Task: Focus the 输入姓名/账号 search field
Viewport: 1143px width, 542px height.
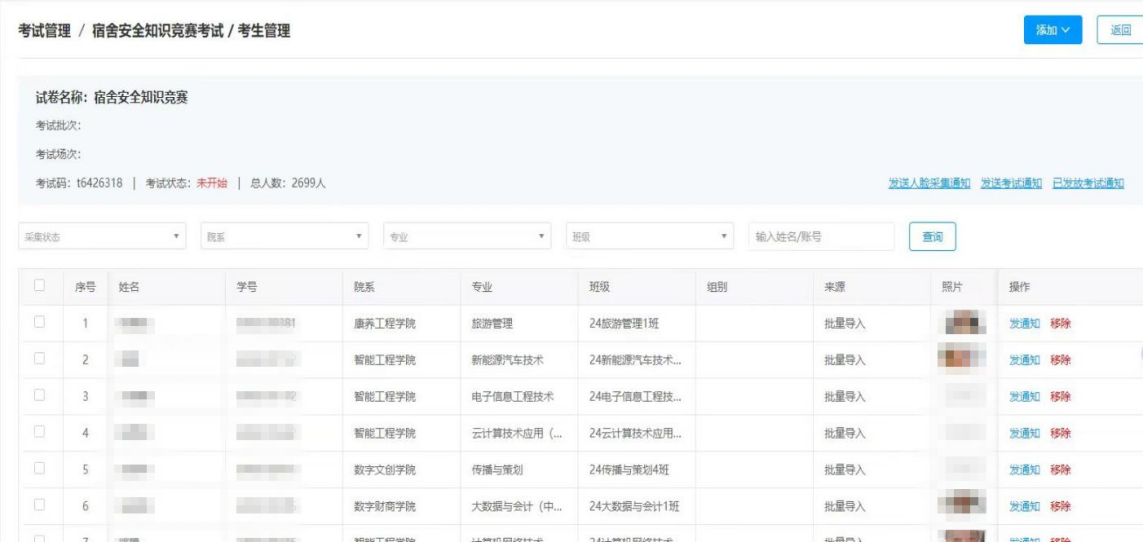Action: pyautogui.click(x=820, y=237)
